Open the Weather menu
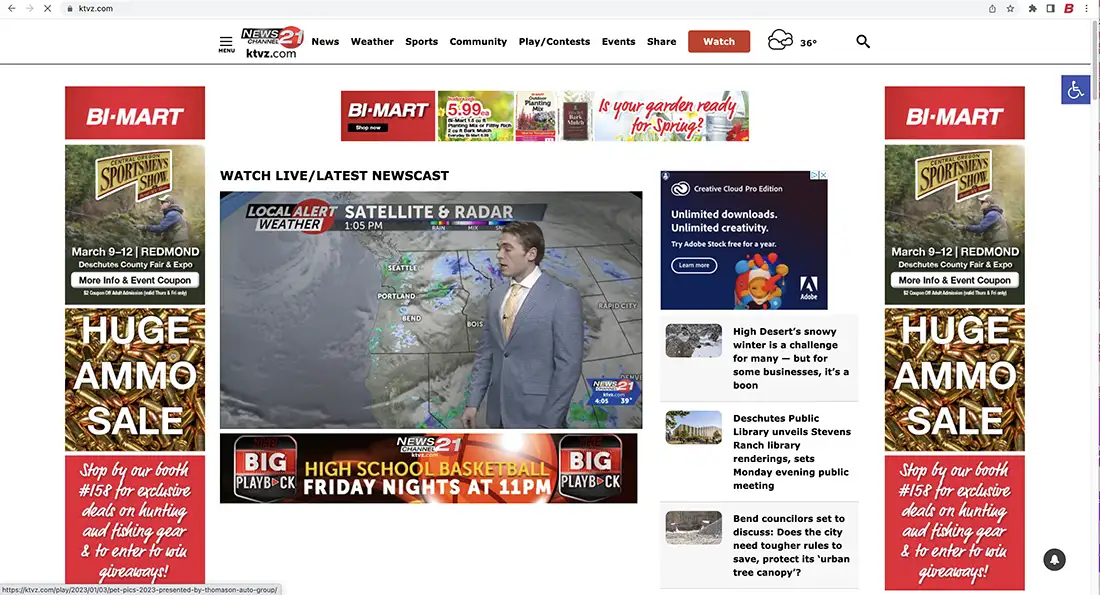This screenshot has height=595, width=1100. 372,41
